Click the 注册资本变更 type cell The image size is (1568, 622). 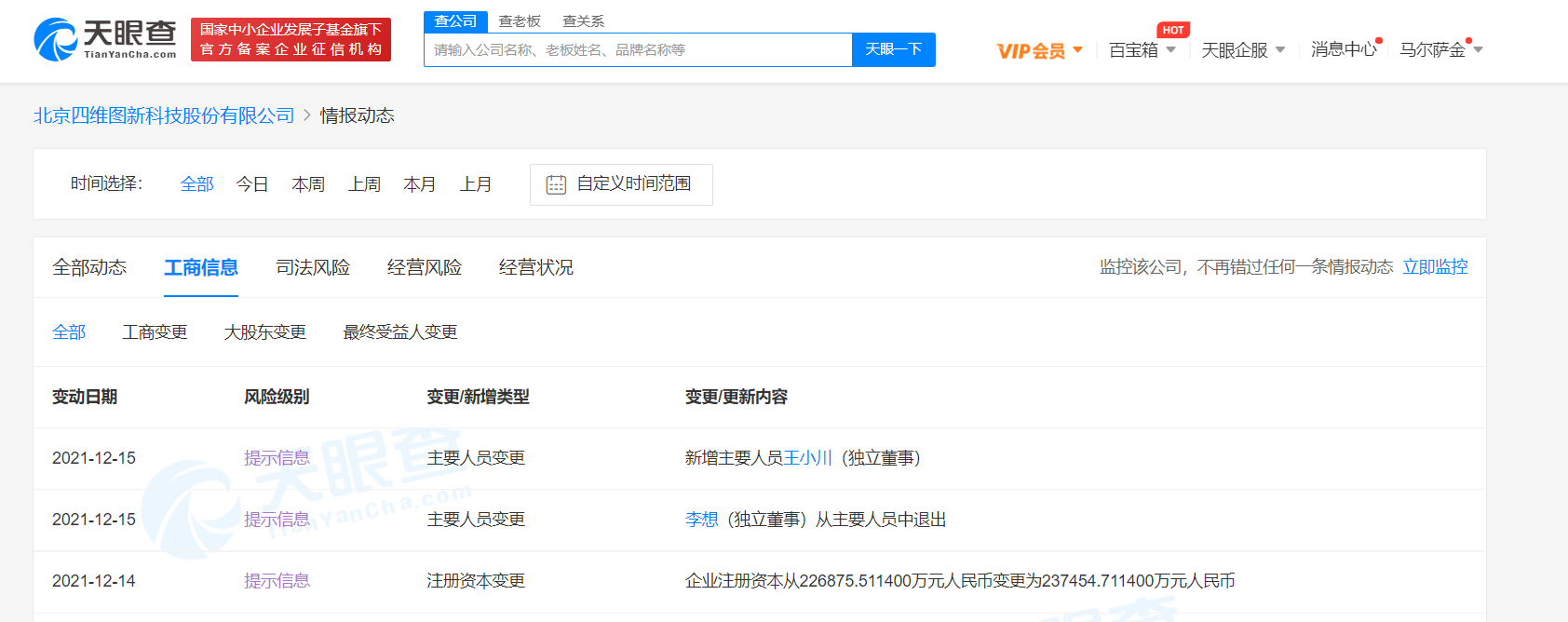click(476, 581)
